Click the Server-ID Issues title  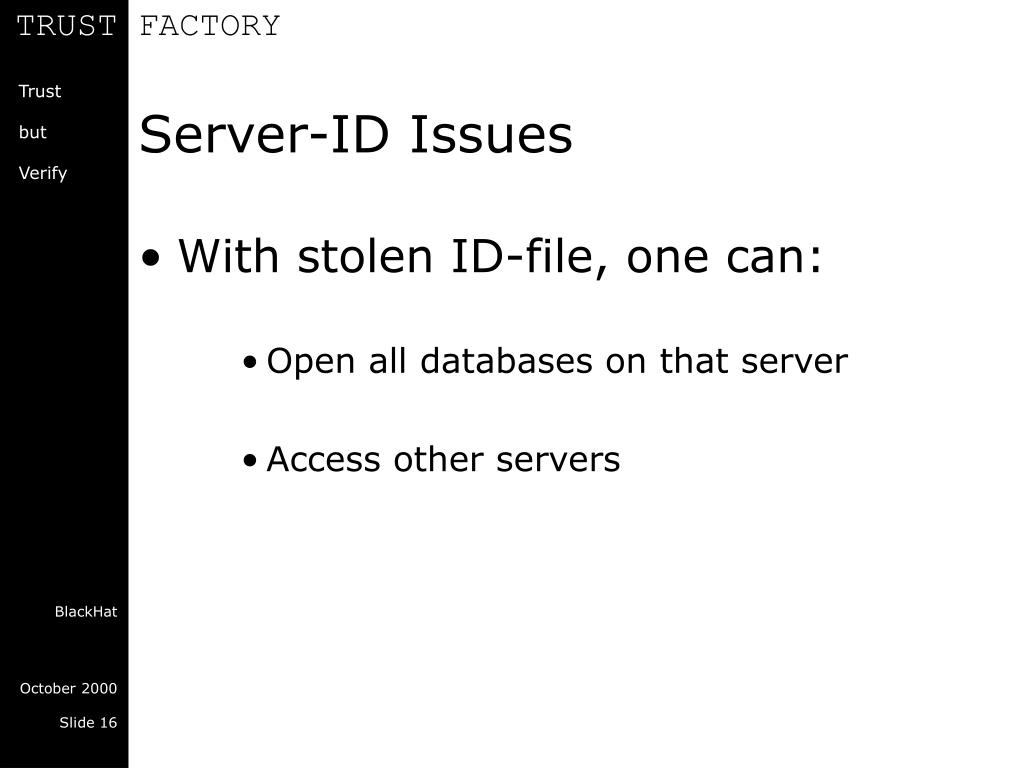(x=356, y=135)
